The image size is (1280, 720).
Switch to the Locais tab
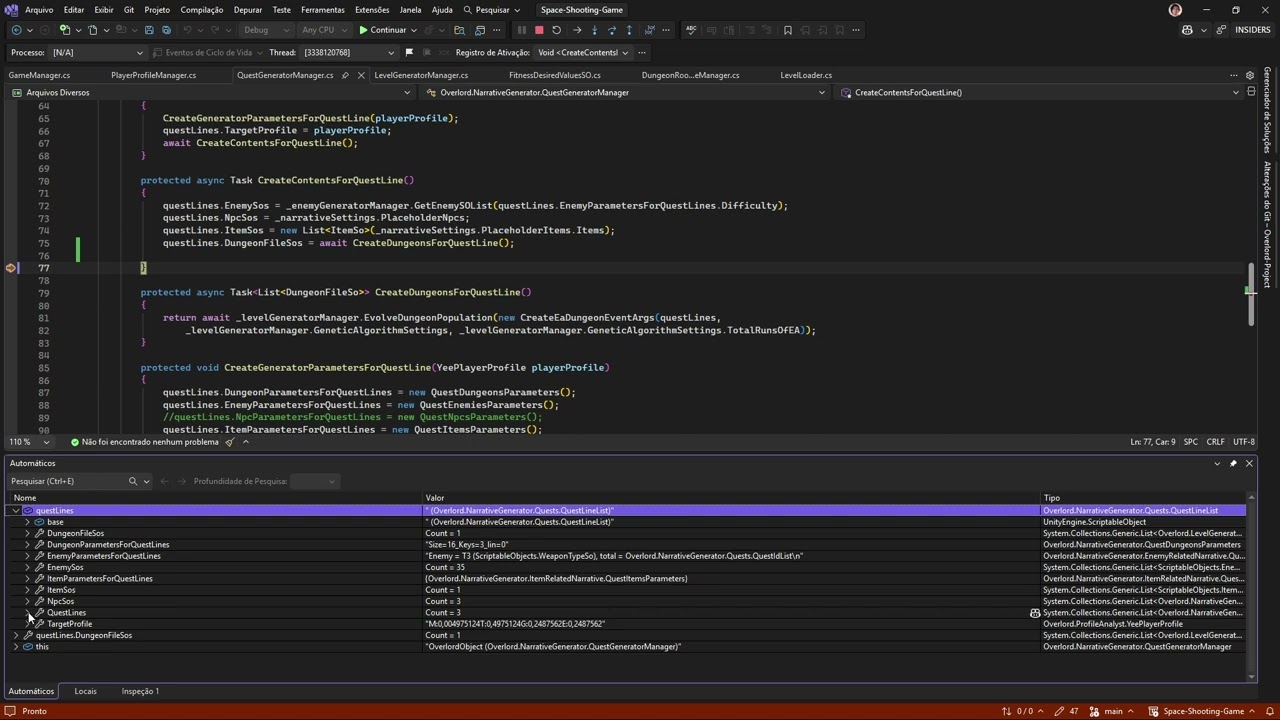pyautogui.click(x=86, y=691)
